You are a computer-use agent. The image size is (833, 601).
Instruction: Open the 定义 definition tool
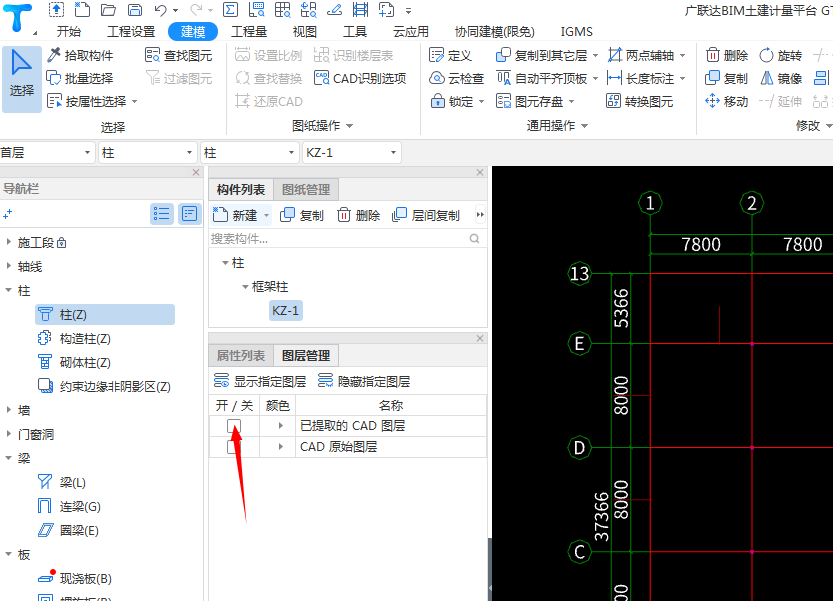pos(450,55)
